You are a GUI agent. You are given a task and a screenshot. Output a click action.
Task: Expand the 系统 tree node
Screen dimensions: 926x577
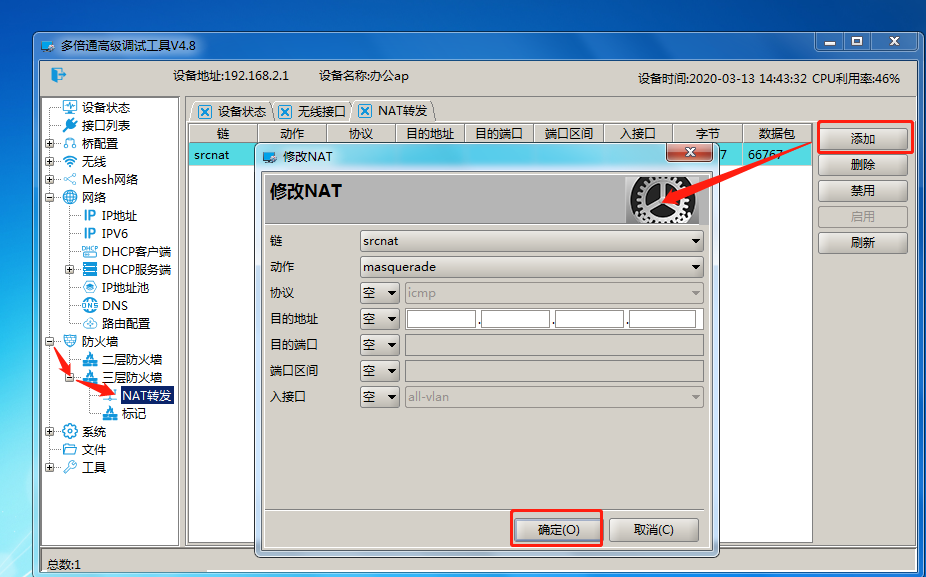[50, 431]
